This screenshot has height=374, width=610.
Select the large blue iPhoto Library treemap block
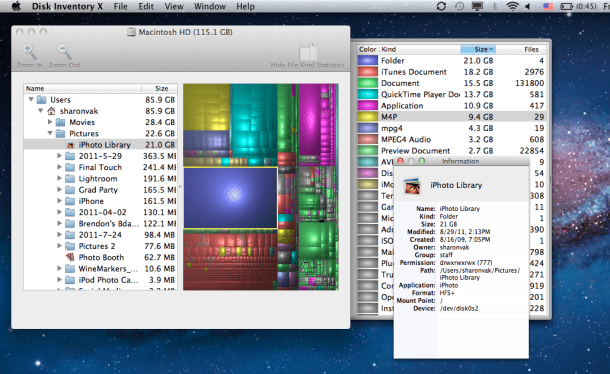[x=230, y=198]
